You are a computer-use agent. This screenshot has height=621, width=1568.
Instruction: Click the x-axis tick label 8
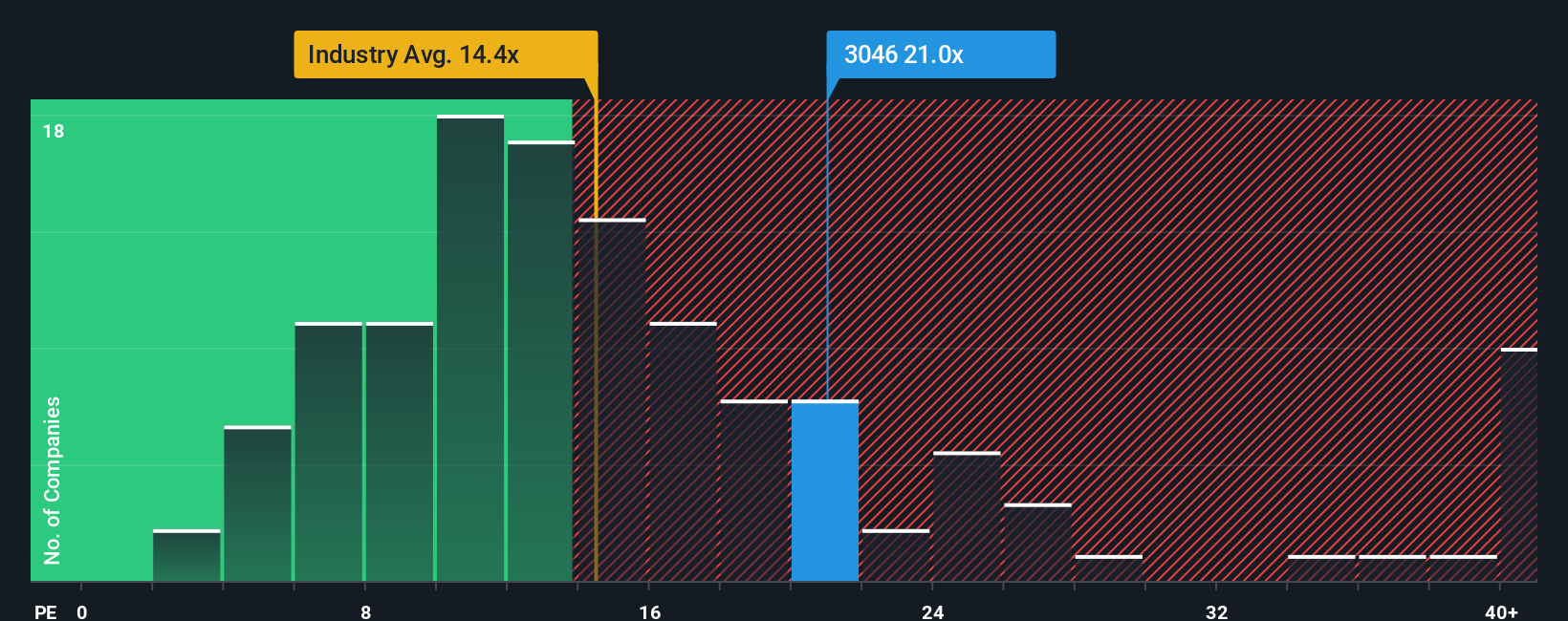click(365, 611)
